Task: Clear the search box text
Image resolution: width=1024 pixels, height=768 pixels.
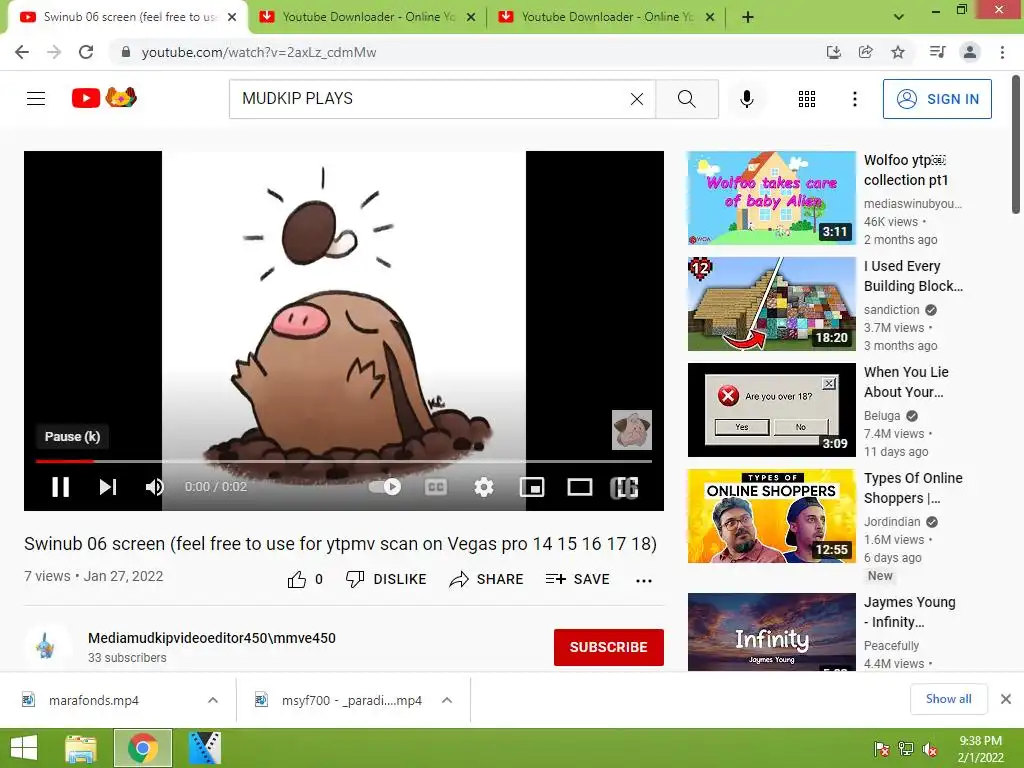Action: (x=637, y=99)
